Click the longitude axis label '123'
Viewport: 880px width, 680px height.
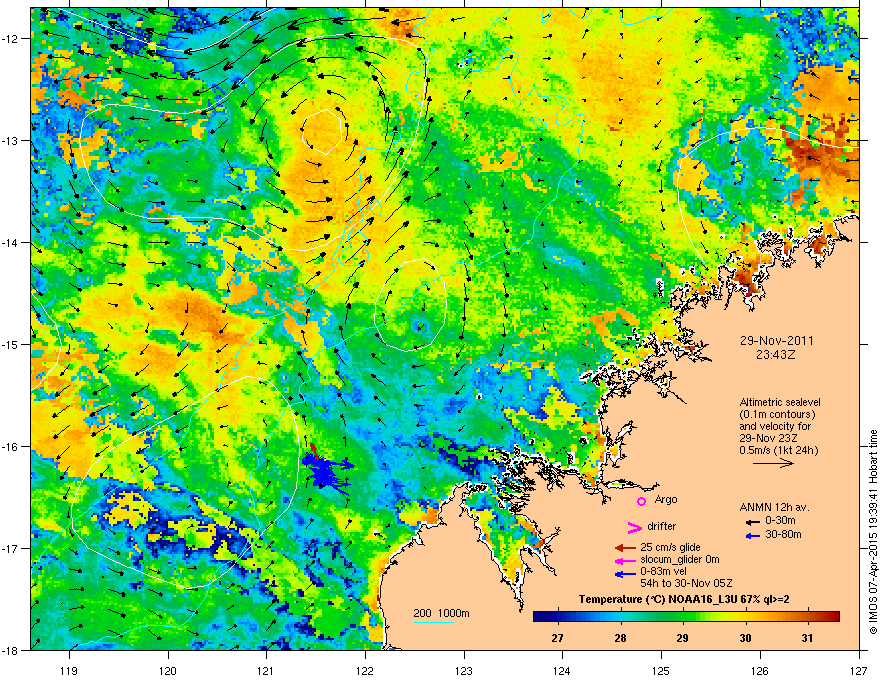[464, 670]
